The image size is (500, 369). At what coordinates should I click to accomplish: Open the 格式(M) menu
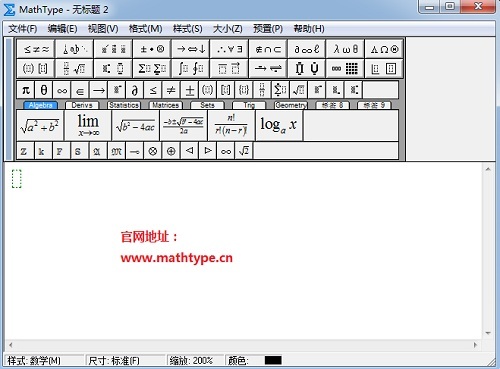(146, 29)
